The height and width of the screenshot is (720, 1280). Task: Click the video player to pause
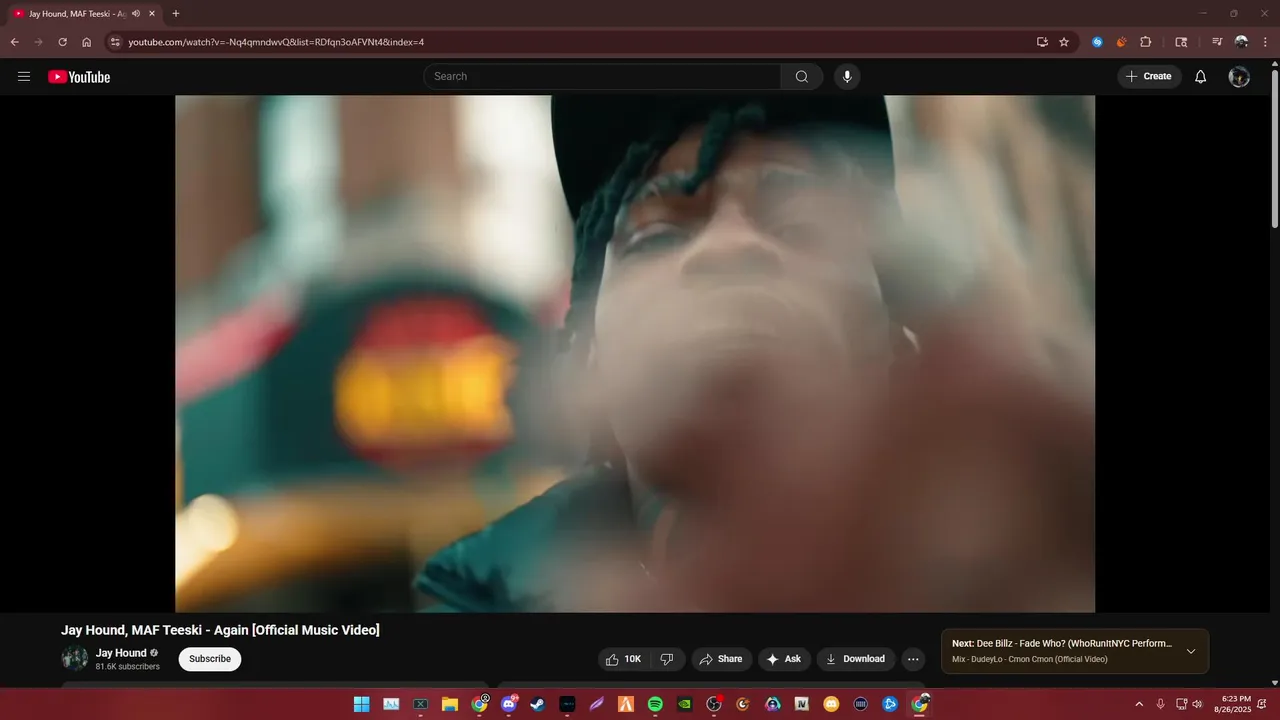635,354
